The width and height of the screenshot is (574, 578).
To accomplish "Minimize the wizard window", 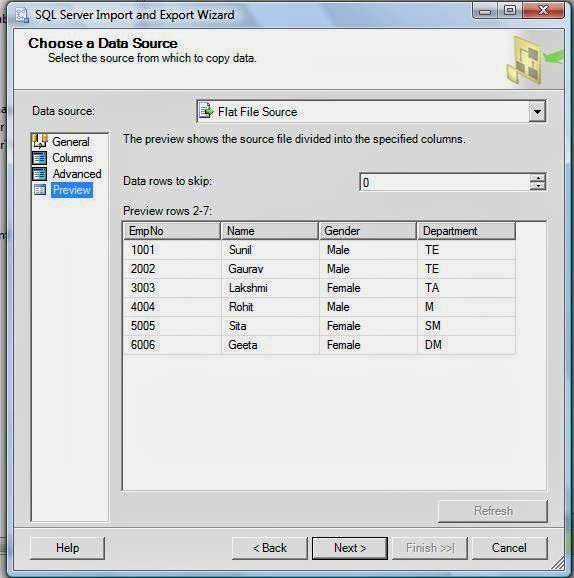I will [x=485, y=11].
